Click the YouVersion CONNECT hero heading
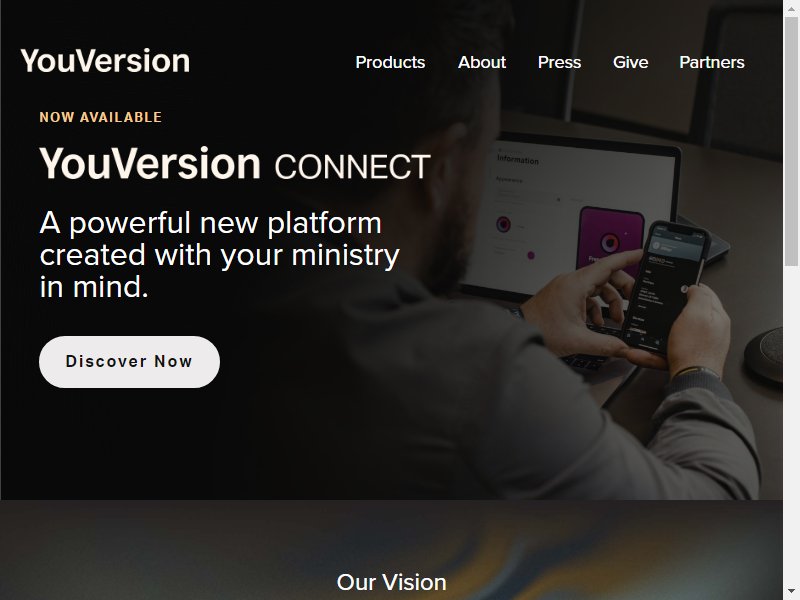This screenshot has height=600, width=800. pyautogui.click(x=235, y=164)
